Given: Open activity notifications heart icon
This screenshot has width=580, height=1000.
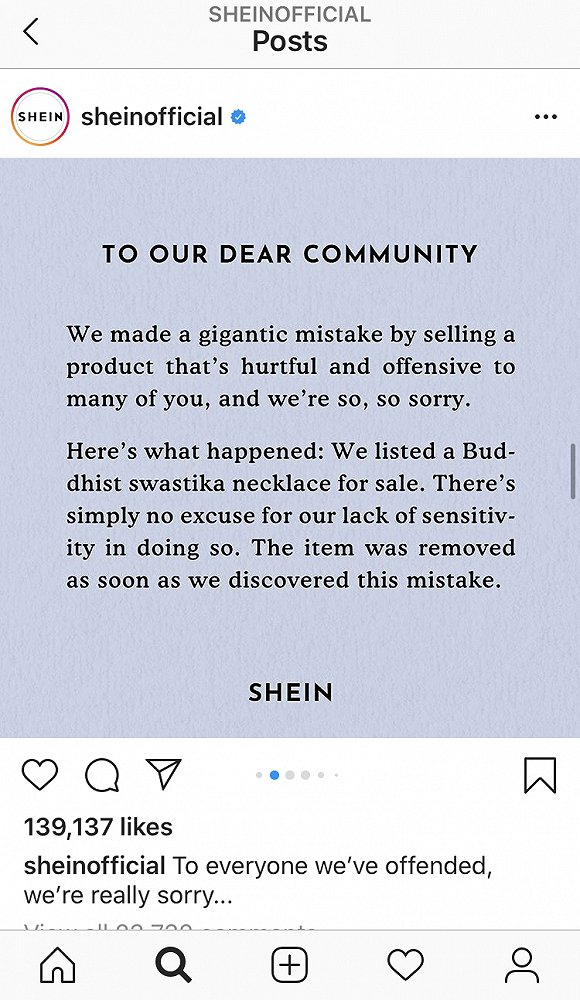Looking at the screenshot, I should coord(405,964).
